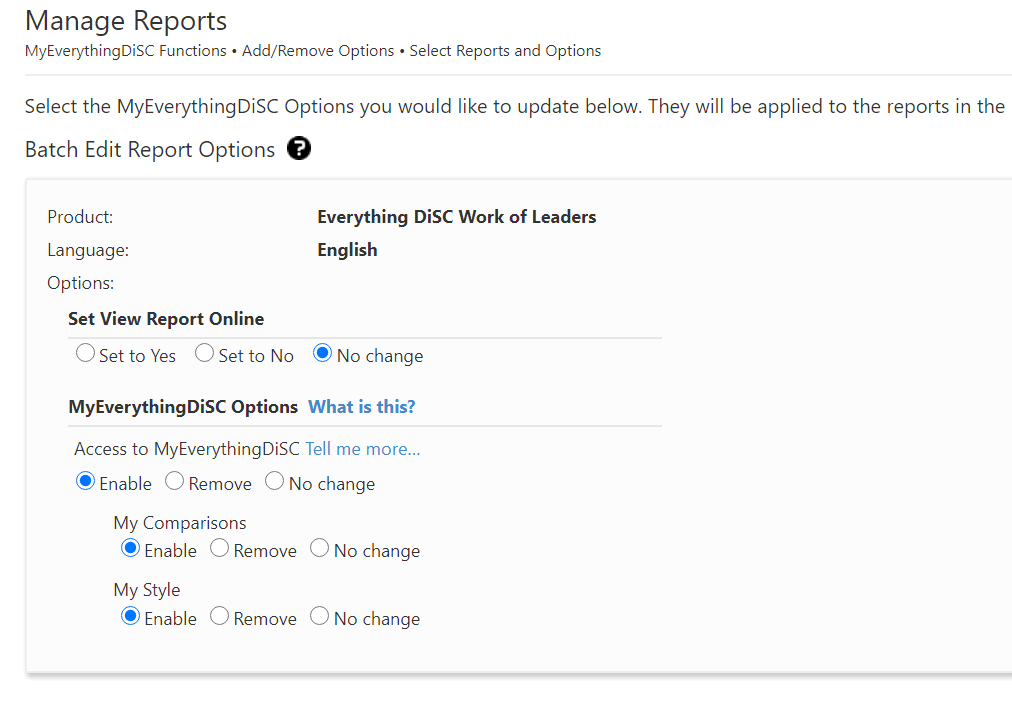Select Remove for Access to MyEverythingDiSC
Viewport: 1012px width, 702px height.
(174, 481)
